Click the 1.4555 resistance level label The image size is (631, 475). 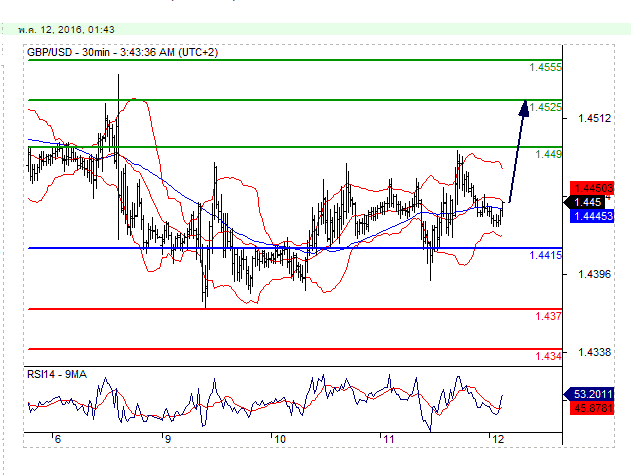pyautogui.click(x=545, y=67)
